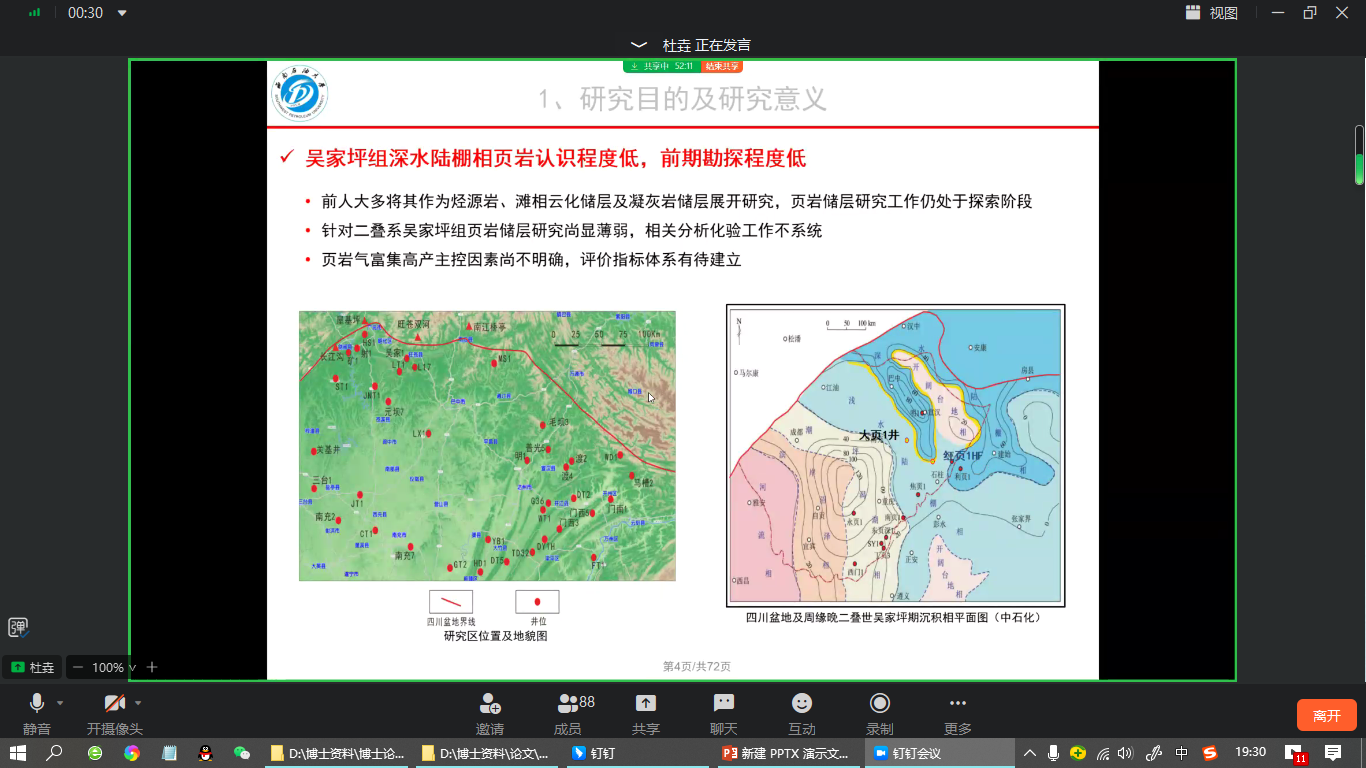Image resolution: width=1366 pixels, height=768 pixels.
Task: Turn on camera with 开摄像头
Action: (x=114, y=705)
